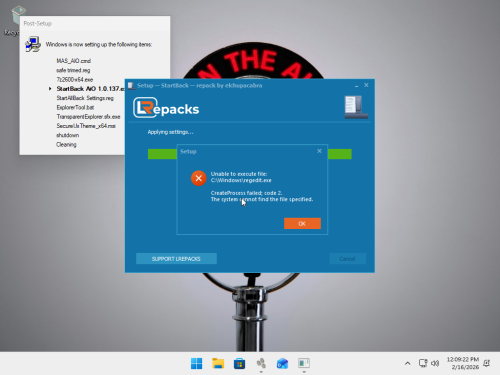This screenshot has height=375, width=500.
Task: Open the network status tray icon
Action: tap(423, 363)
